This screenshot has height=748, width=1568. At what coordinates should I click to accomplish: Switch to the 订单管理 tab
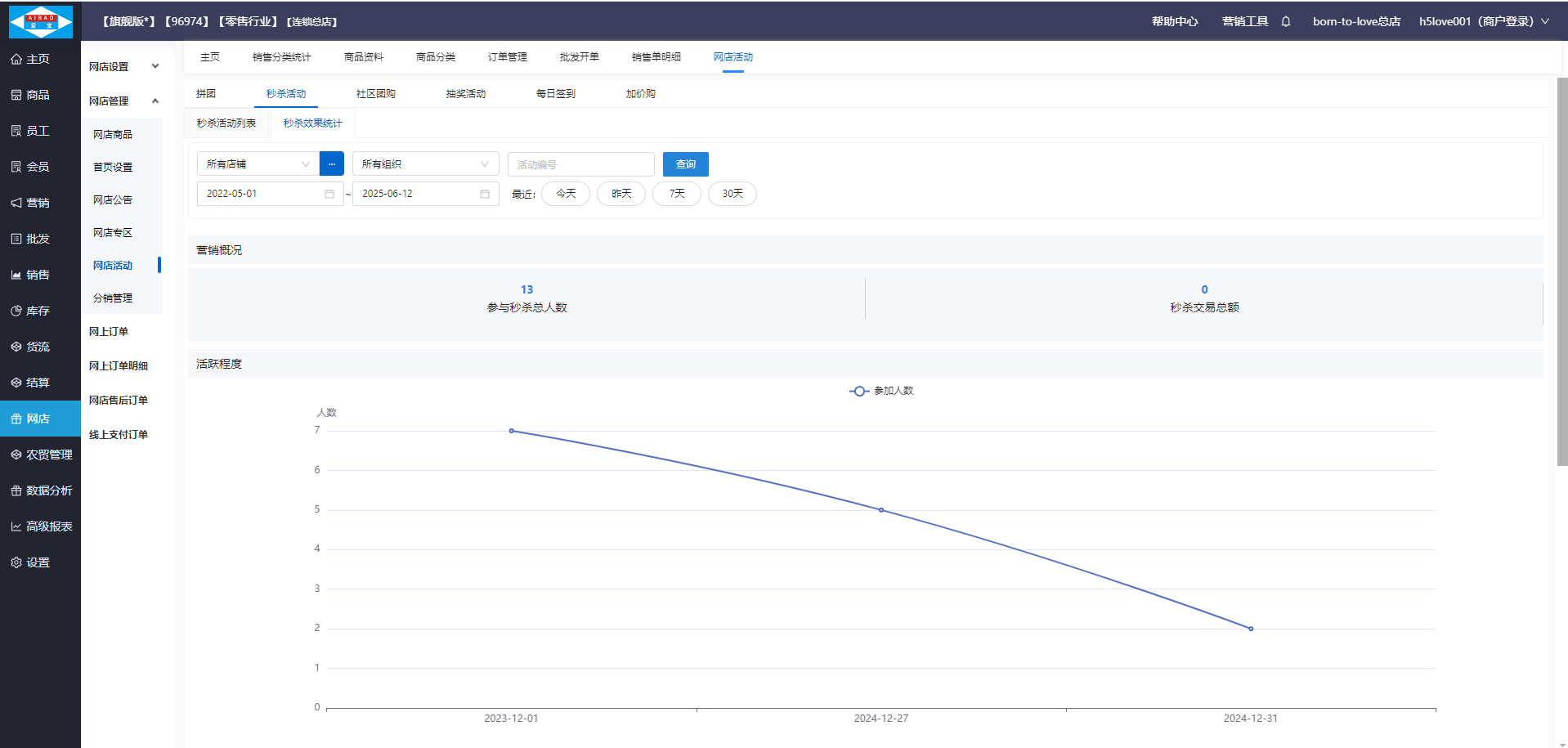pyautogui.click(x=507, y=57)
